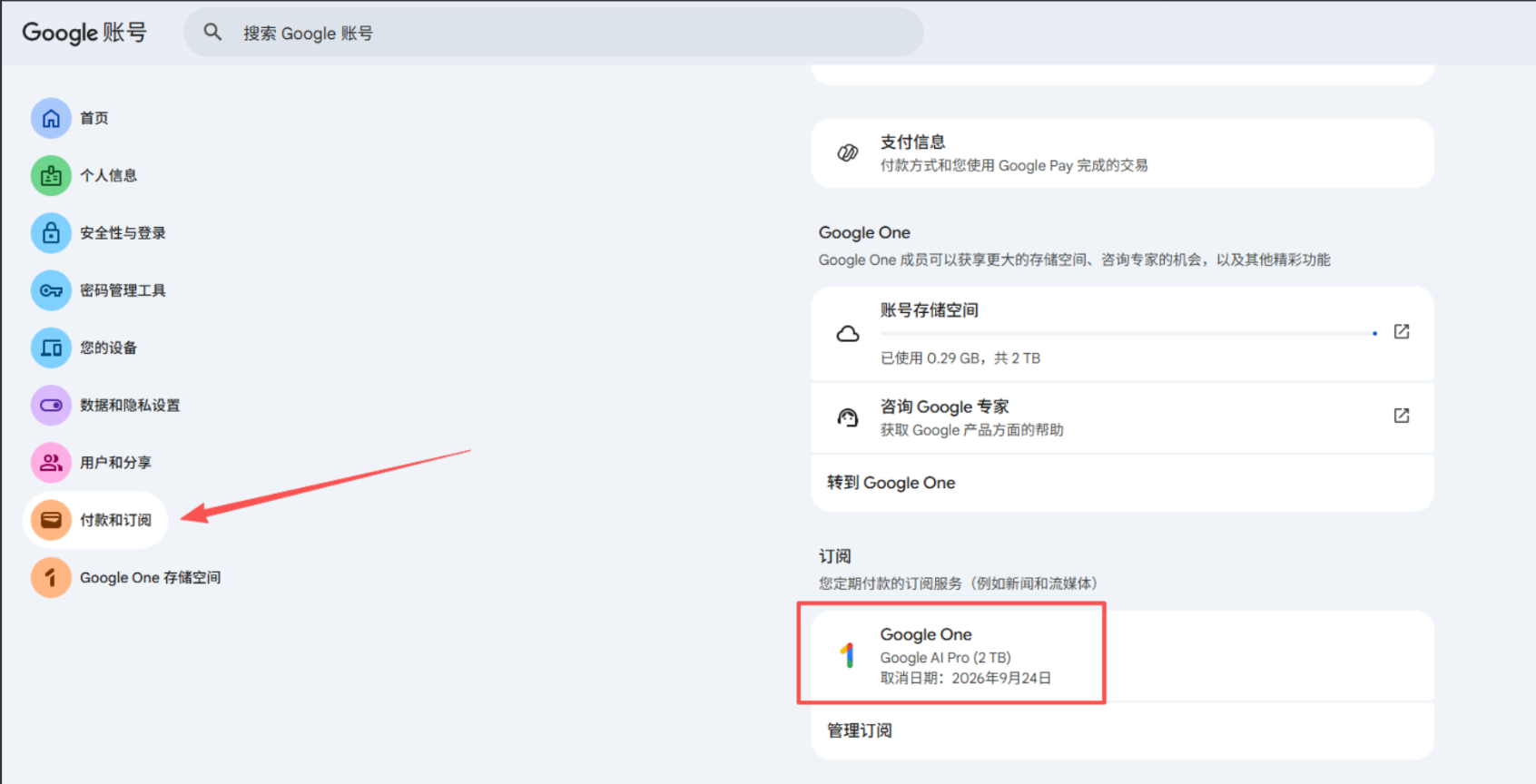Open external link for 咨询 Google 专家
Image resolution: width=1536 pixels, height=784 pixels.
click(x=1401, y=416)
